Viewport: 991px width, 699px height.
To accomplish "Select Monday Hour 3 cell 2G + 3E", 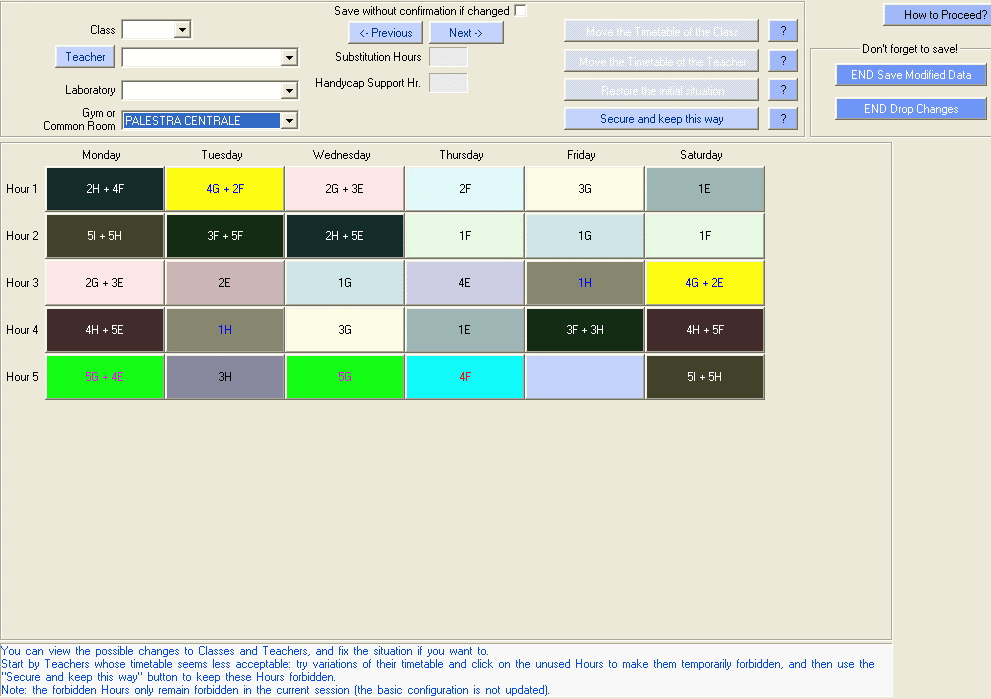I will click(105, 283).
